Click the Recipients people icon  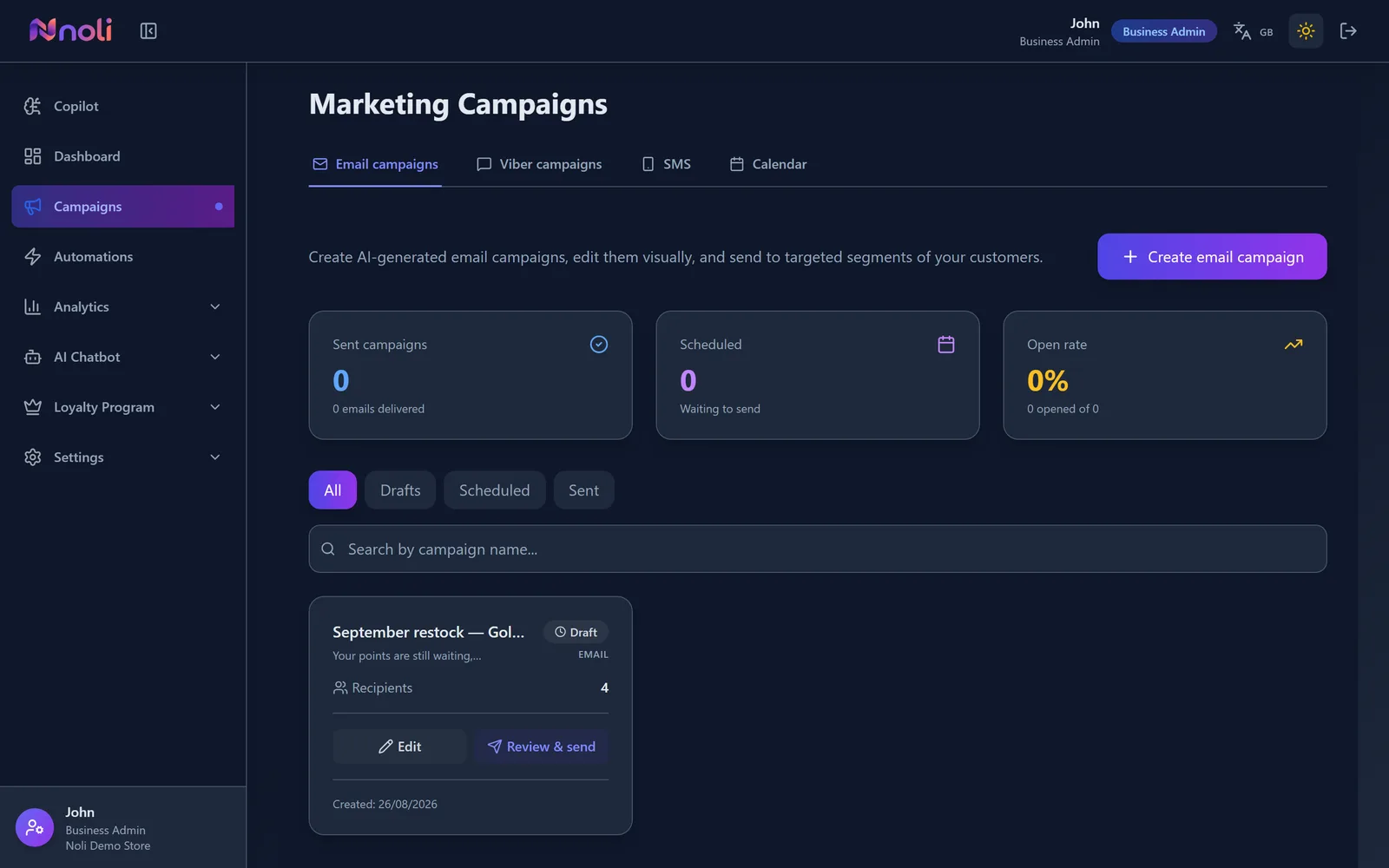point(340,687)
